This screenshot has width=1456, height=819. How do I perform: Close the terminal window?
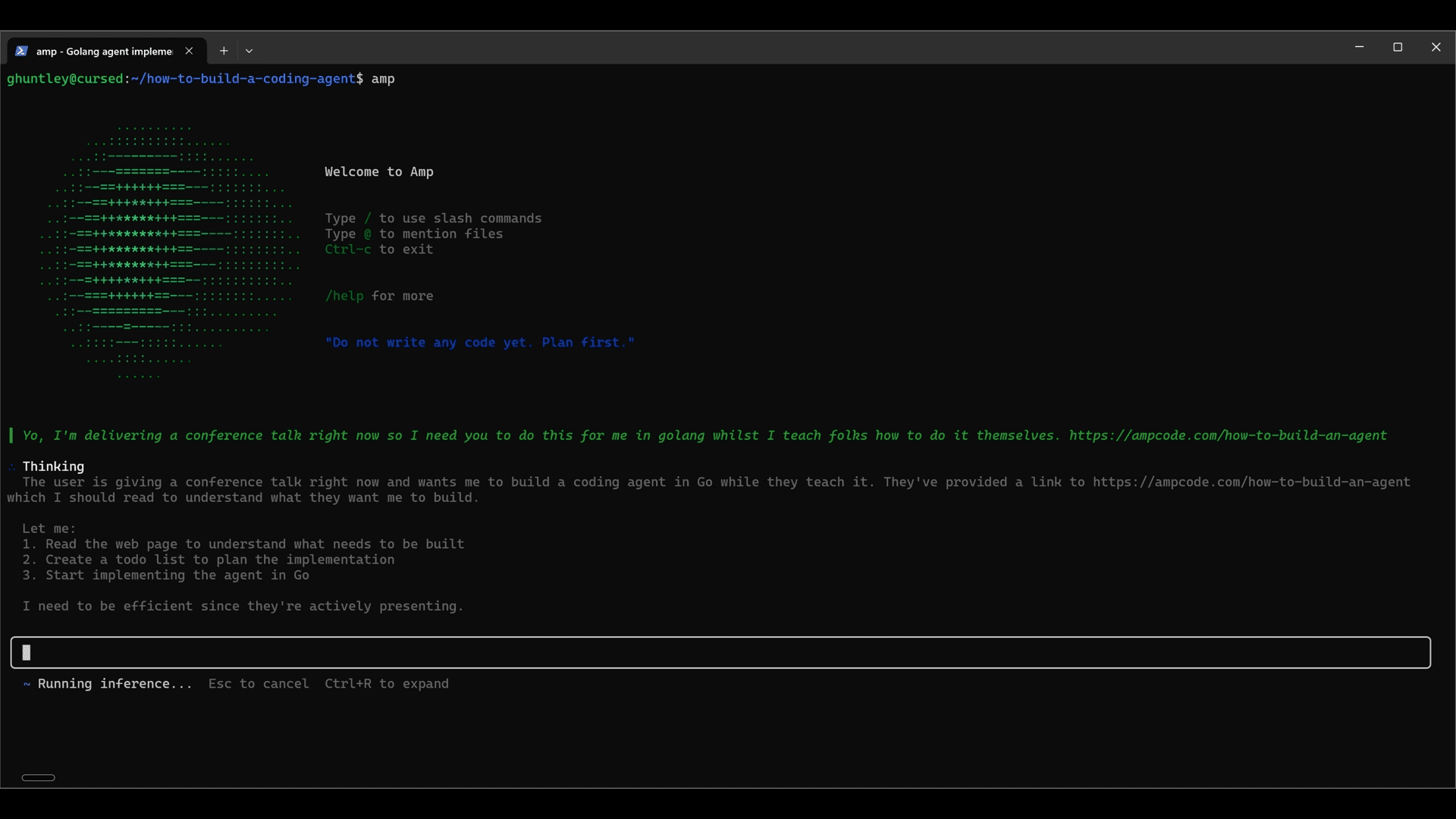point(1436,47)
